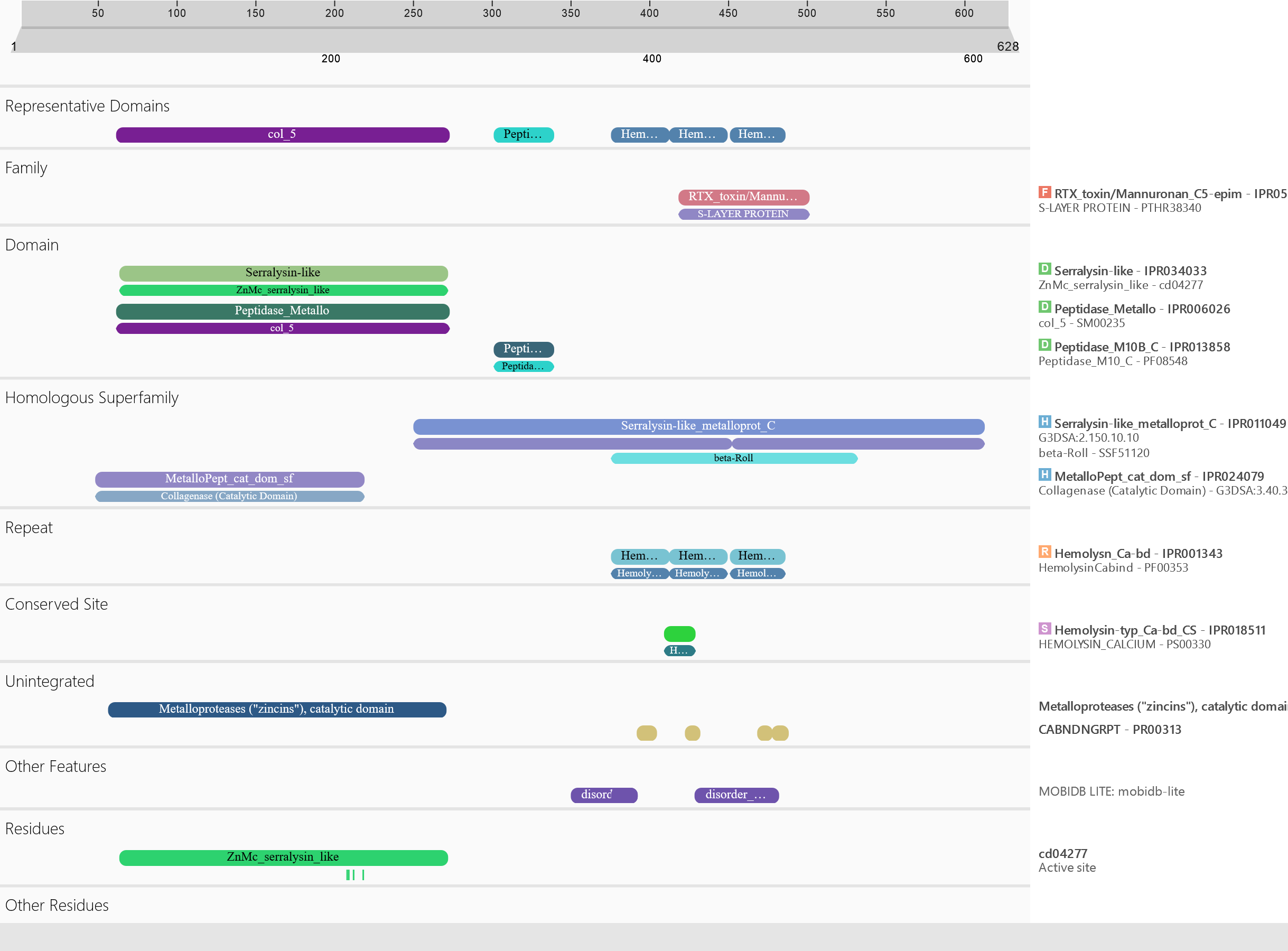
Task: Open Hemolysin-typ_Ca-bd_CS IPR018511 link
Action: [1160, 630]
